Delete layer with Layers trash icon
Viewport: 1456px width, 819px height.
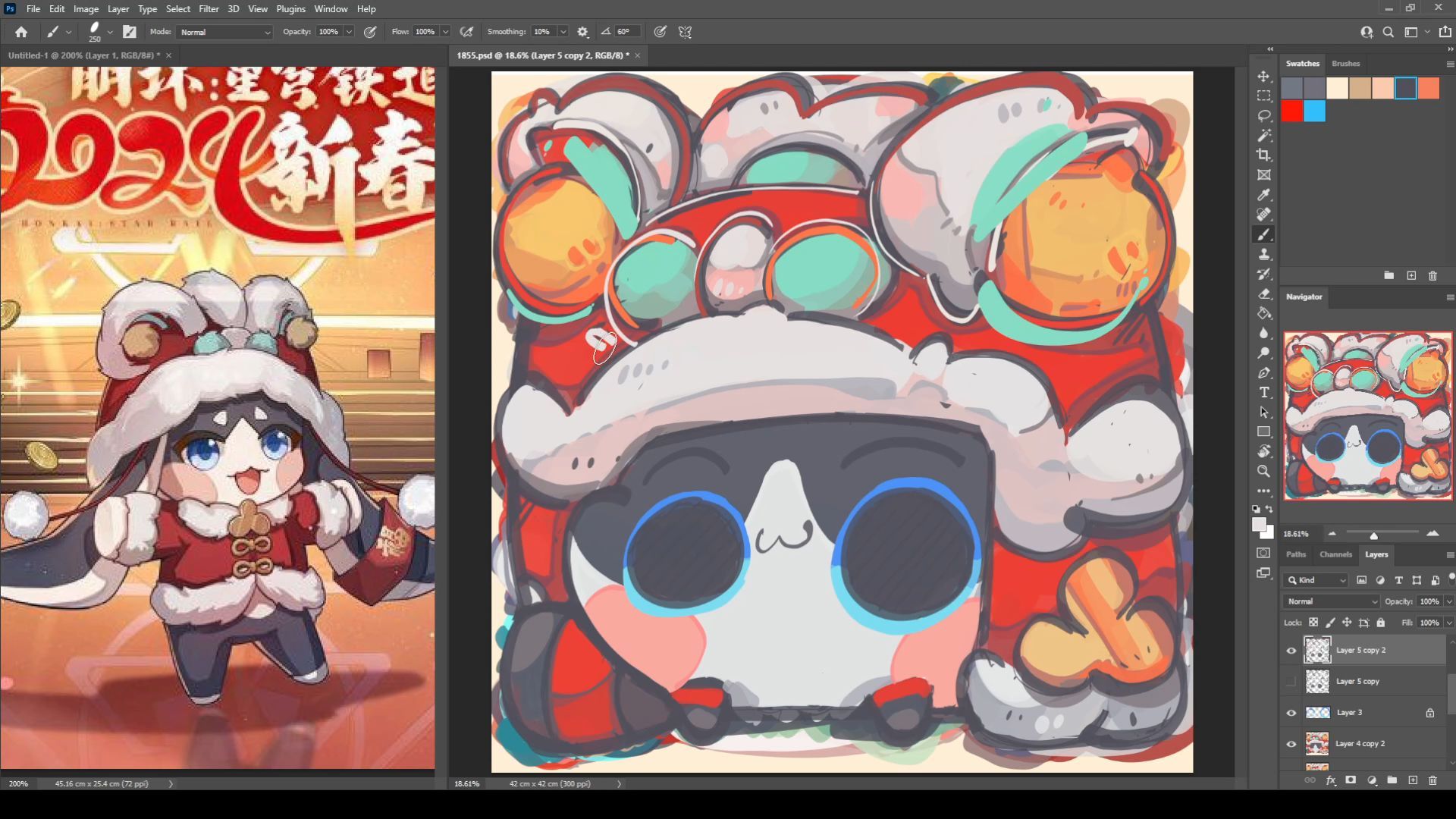[x=1432, y=780]
